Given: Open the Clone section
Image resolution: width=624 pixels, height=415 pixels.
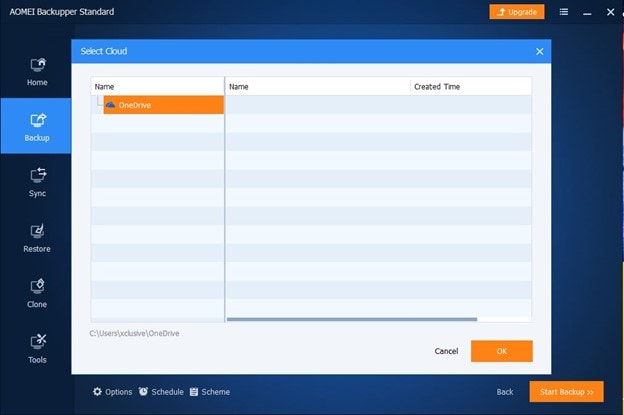Looking at the screenshot, I should [37, 293].
